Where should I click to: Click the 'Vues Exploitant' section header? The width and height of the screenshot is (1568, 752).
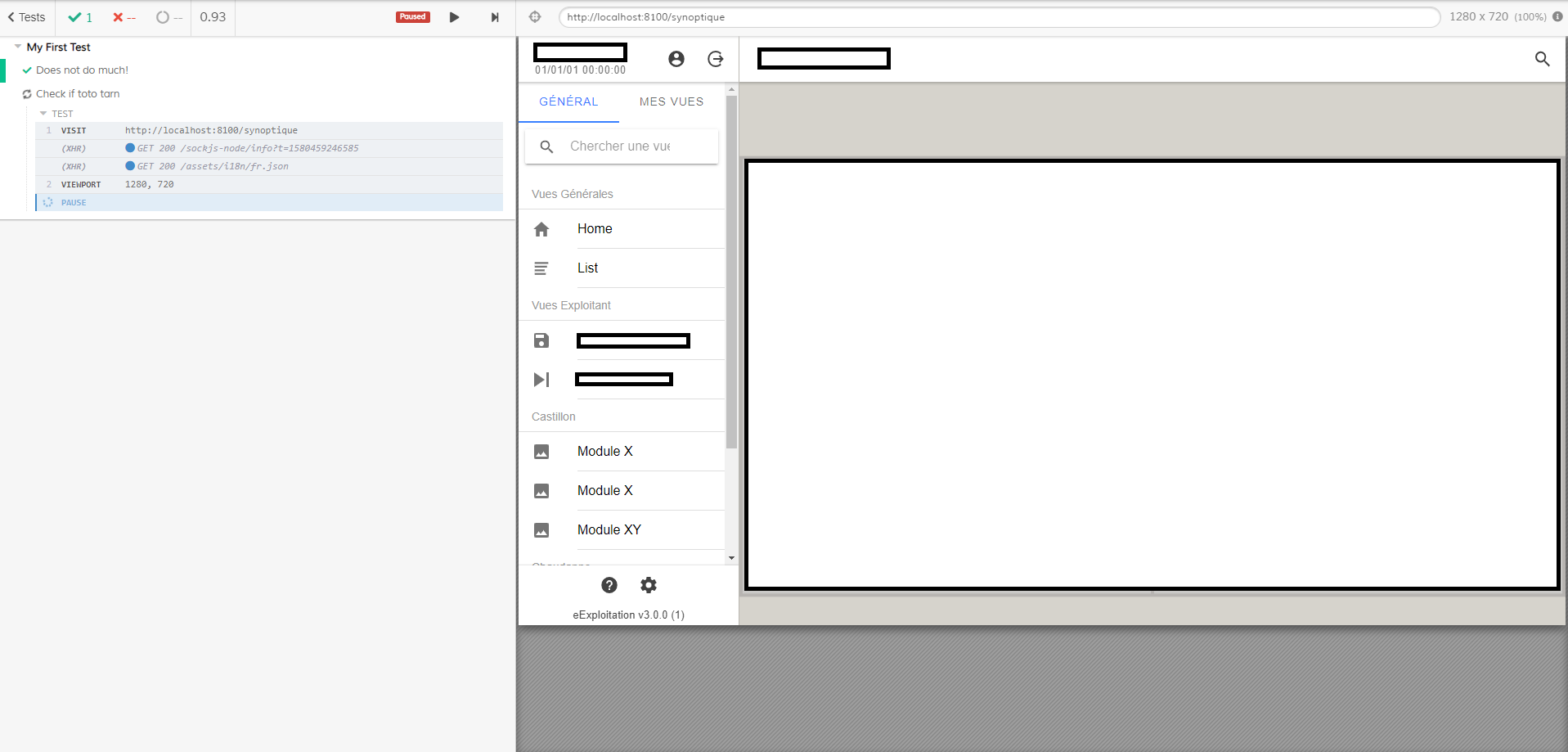pyautogui.click(x=571, y=305)
